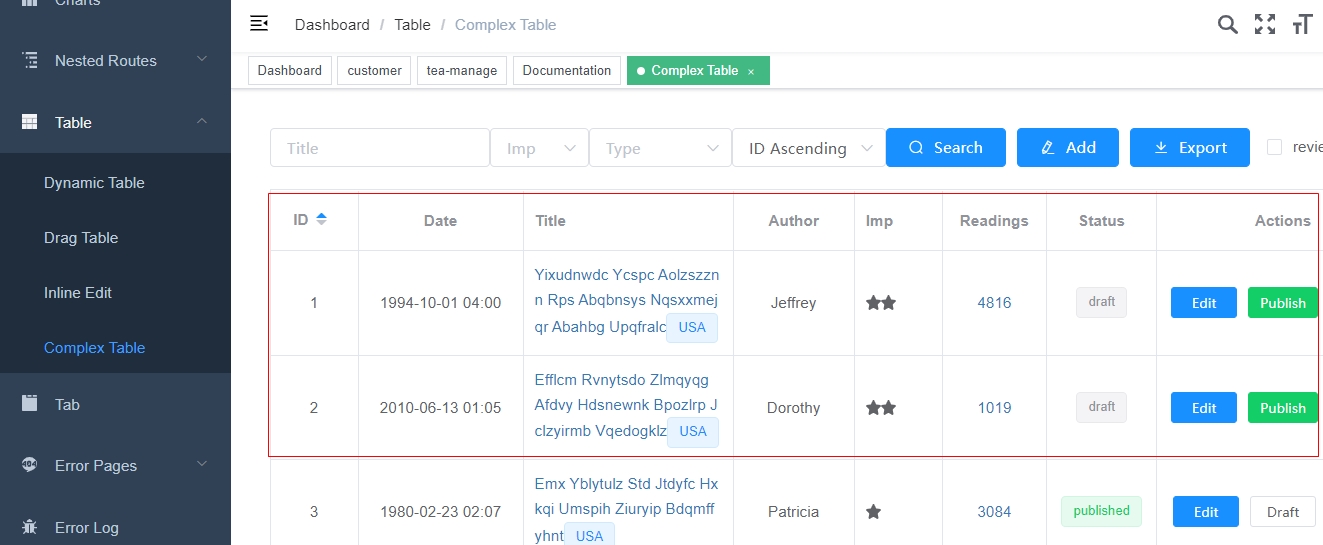Toggle fullscreen mode icon
Image resolution: width=1323 pixels, height=545 pixels.
pyautogui.click(x=1265, y=25)
